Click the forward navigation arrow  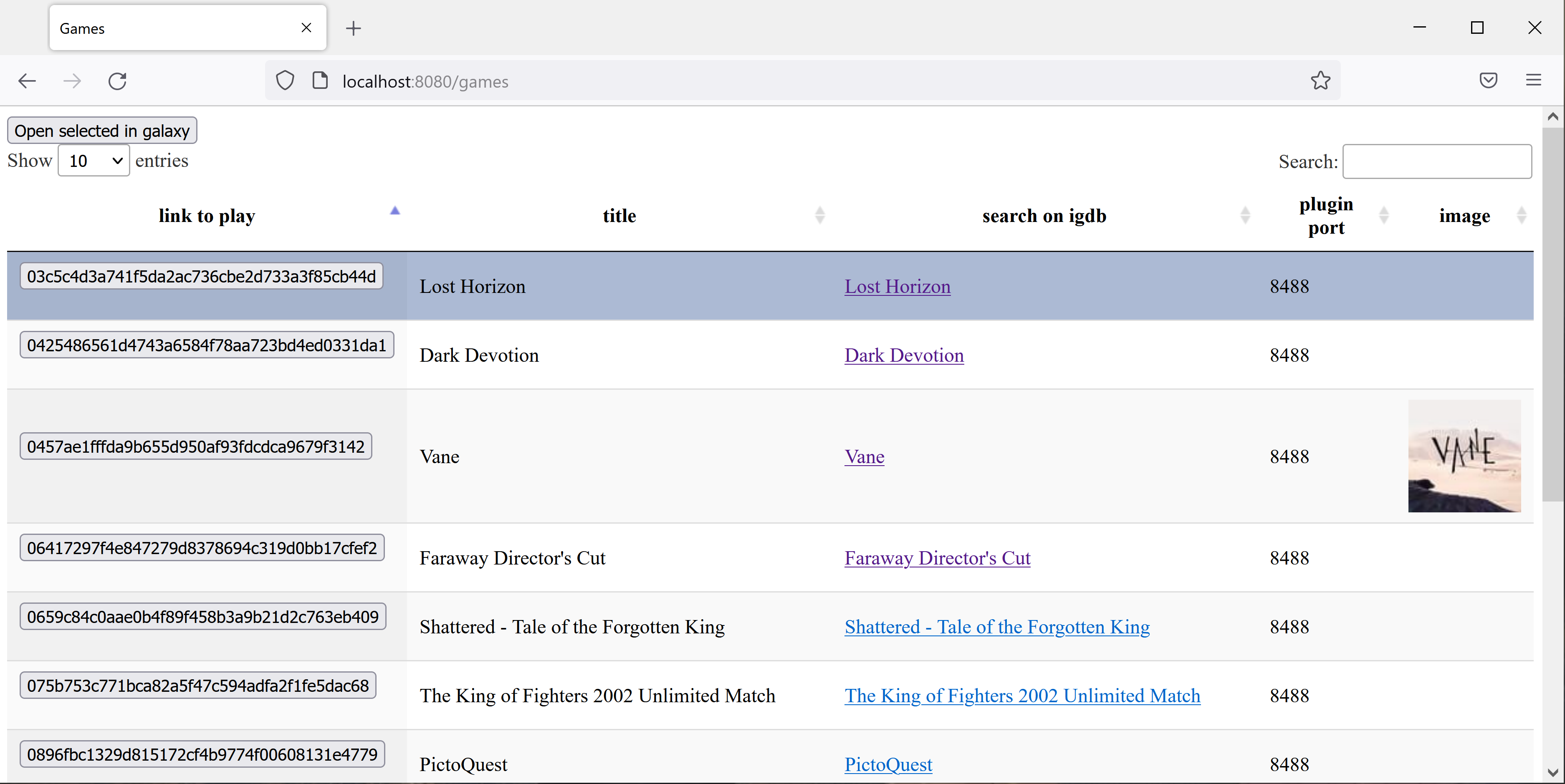(72, 81)
